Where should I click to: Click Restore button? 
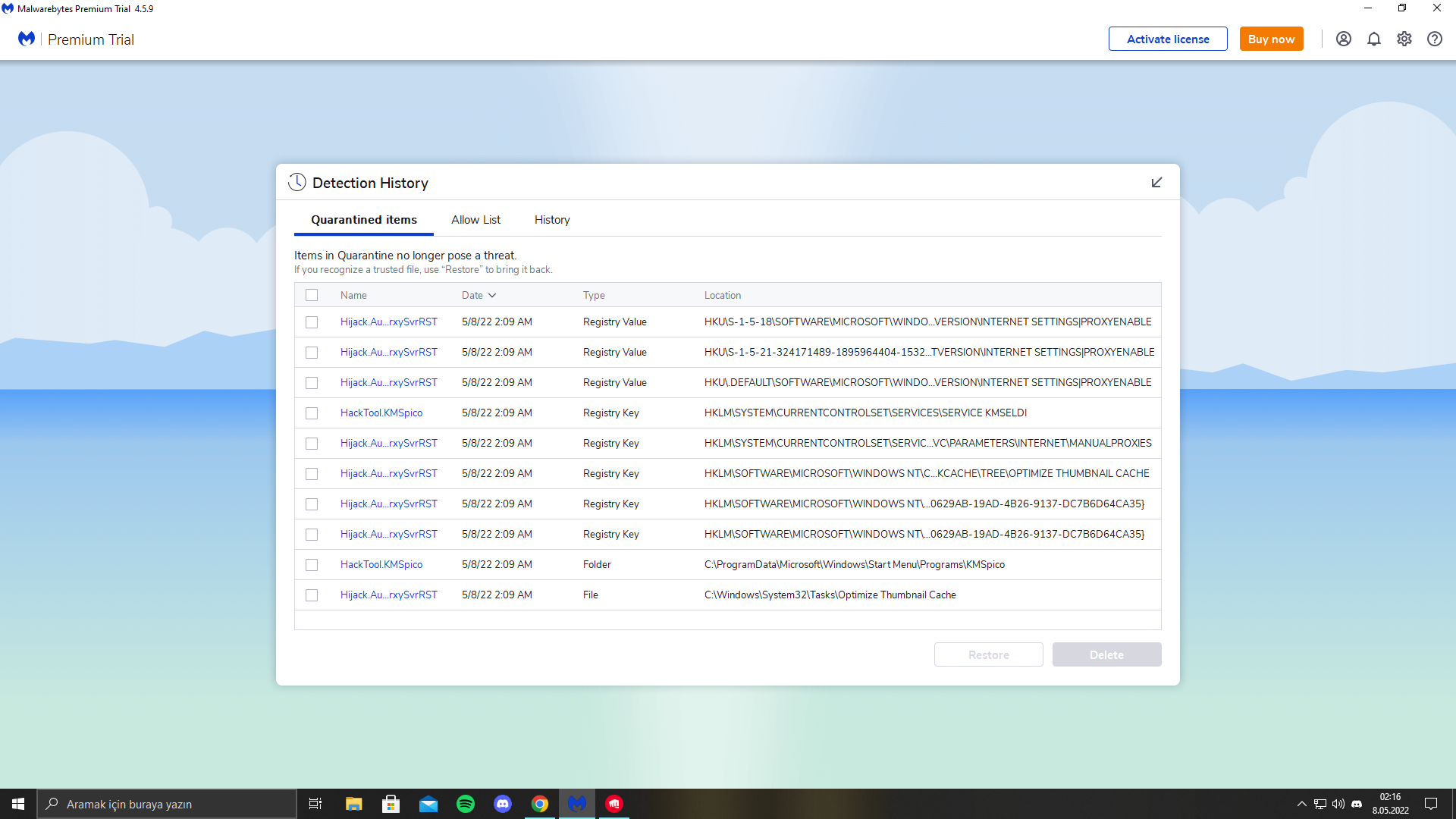988,654
